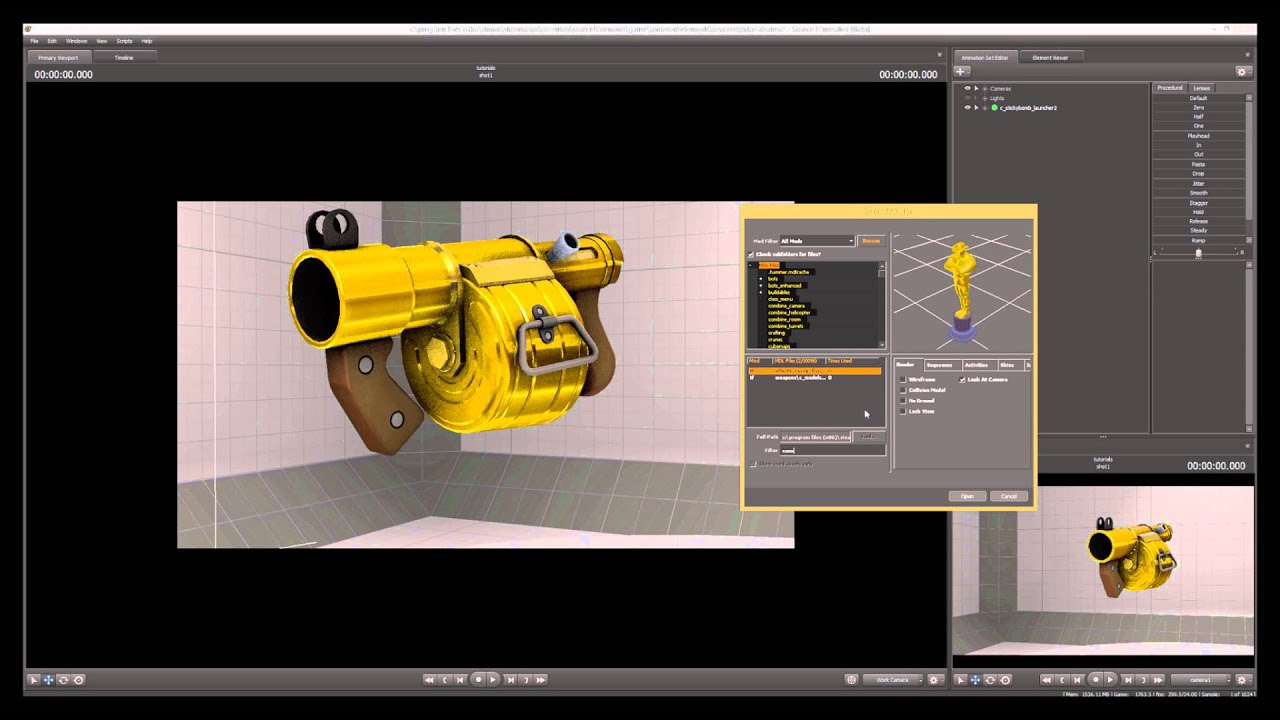This screenshot has width=1280, height=720.
Task: Play the shot in secondary viewport
Action: (1110, 680)
